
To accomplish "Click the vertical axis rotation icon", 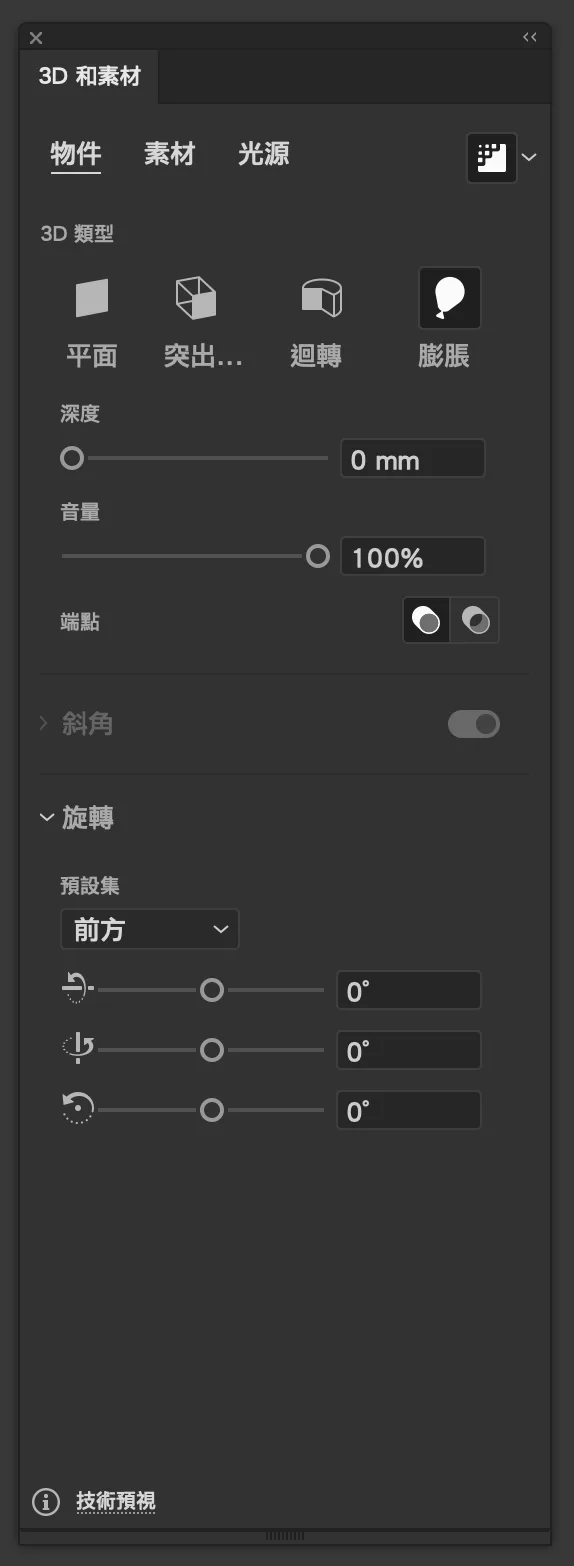I will click(77, 1049).
